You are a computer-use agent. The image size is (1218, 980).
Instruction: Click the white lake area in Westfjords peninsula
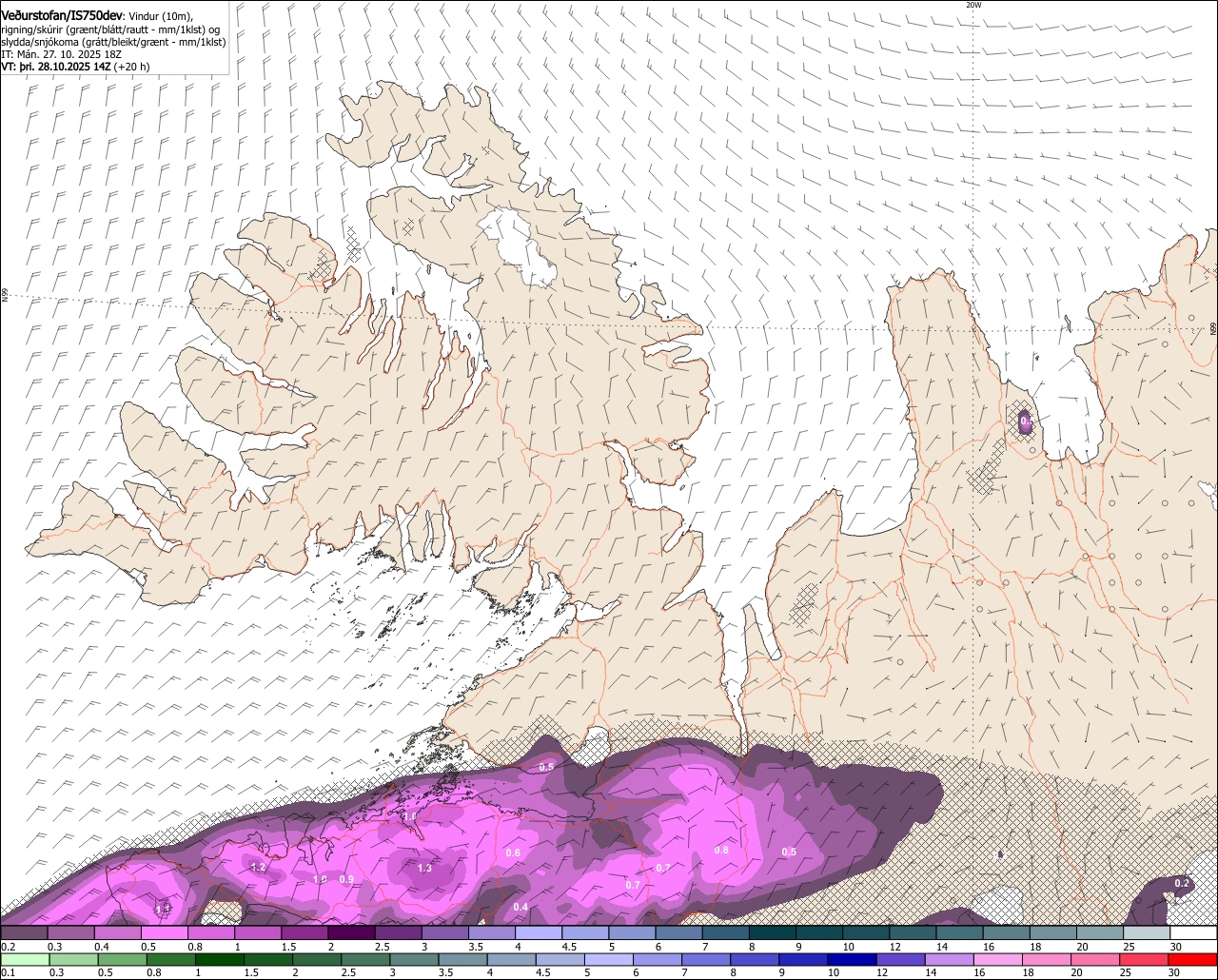point(519,245)
